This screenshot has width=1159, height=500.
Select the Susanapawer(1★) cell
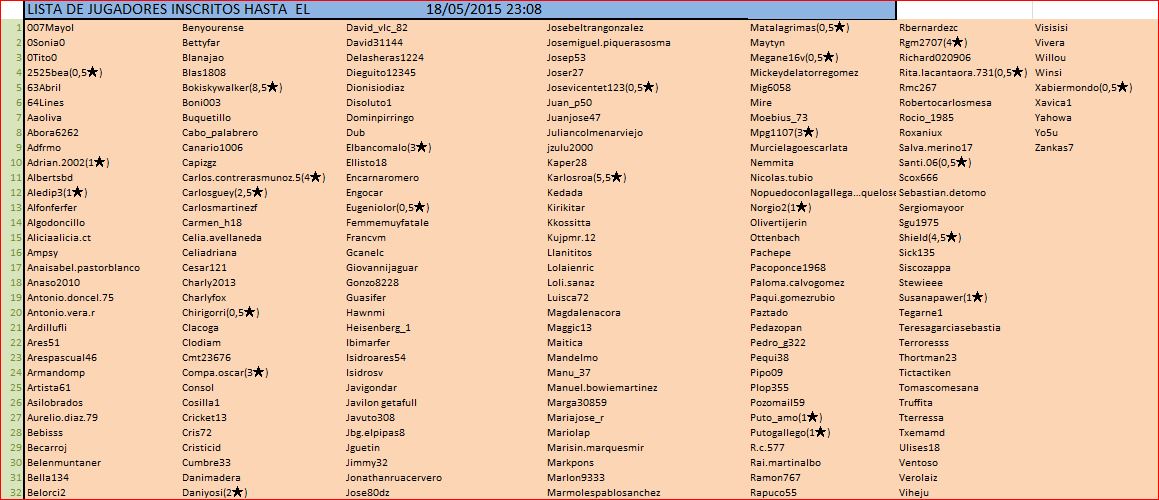tap(943, 297)
